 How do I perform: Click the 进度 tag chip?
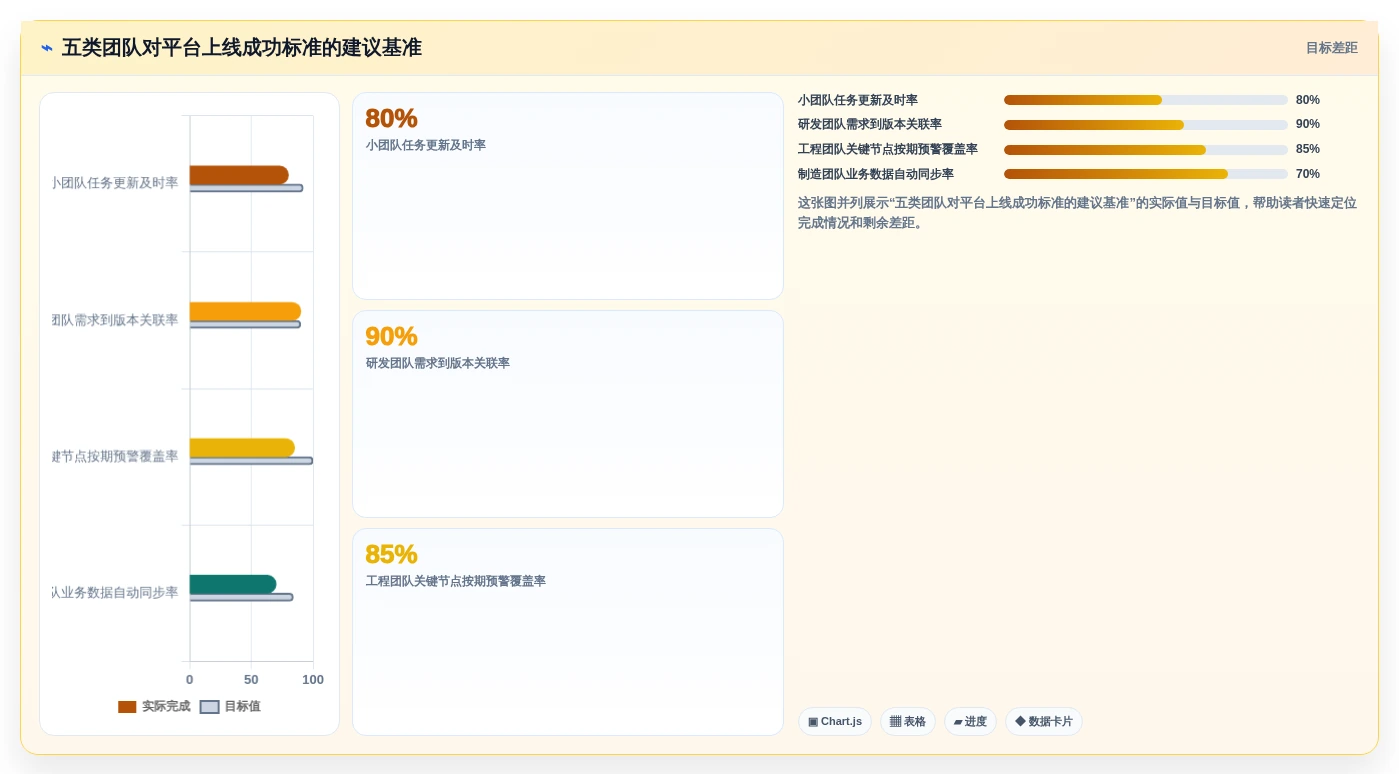(970, 722)
